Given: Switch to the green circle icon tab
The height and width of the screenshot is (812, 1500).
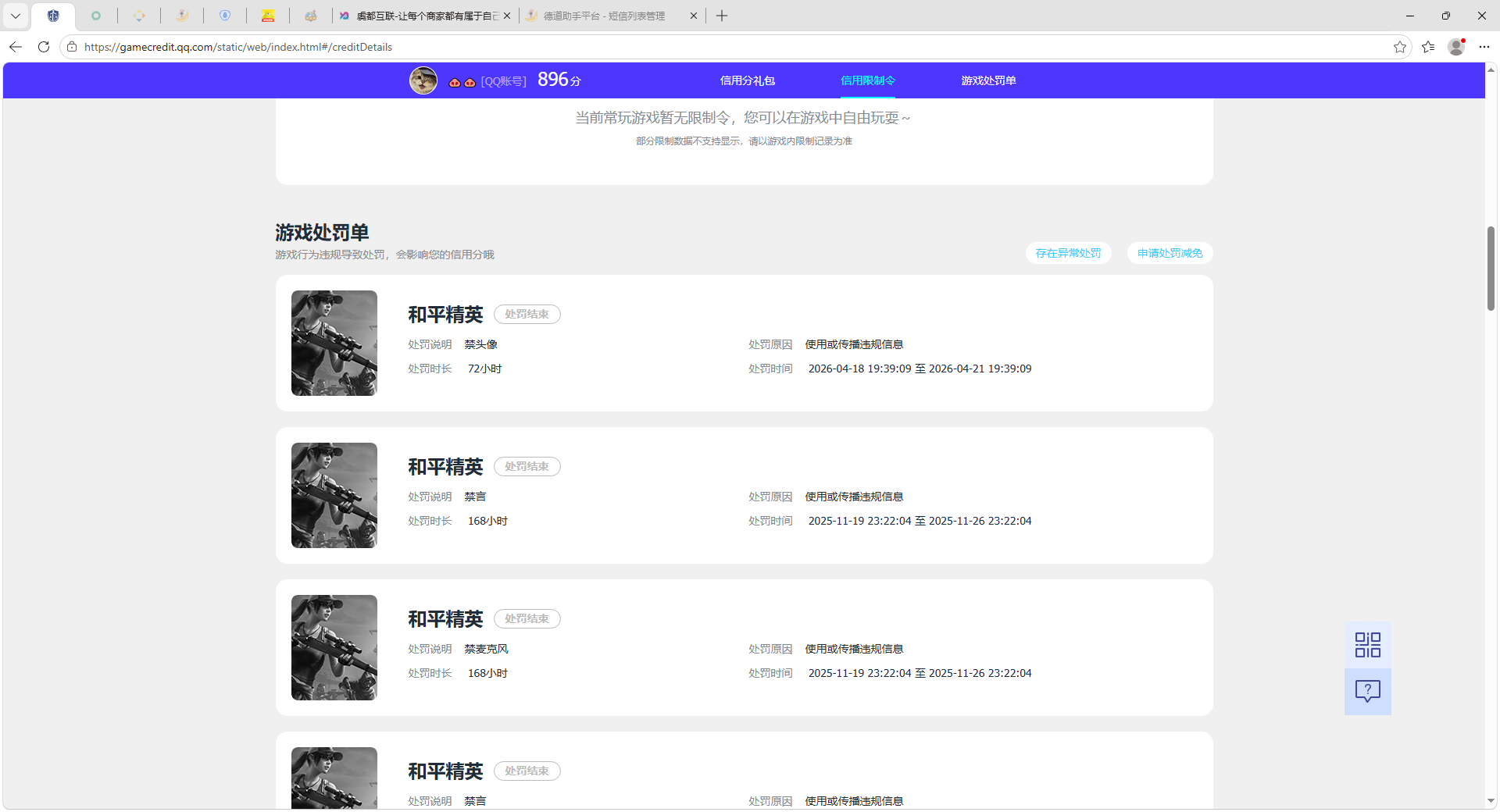Looking at the screenshot, I should (x=96, y=16).
